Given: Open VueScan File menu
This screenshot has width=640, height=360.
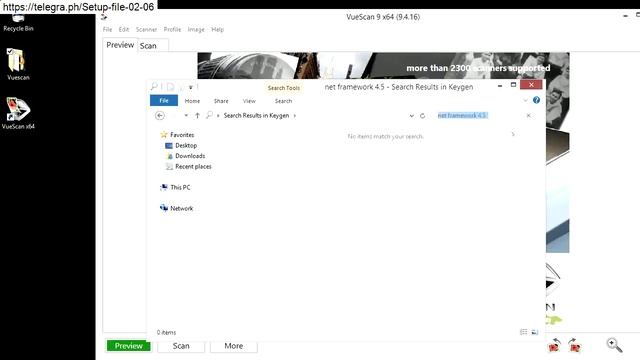Looking at the screenshot, I should [x=107, y=29].
